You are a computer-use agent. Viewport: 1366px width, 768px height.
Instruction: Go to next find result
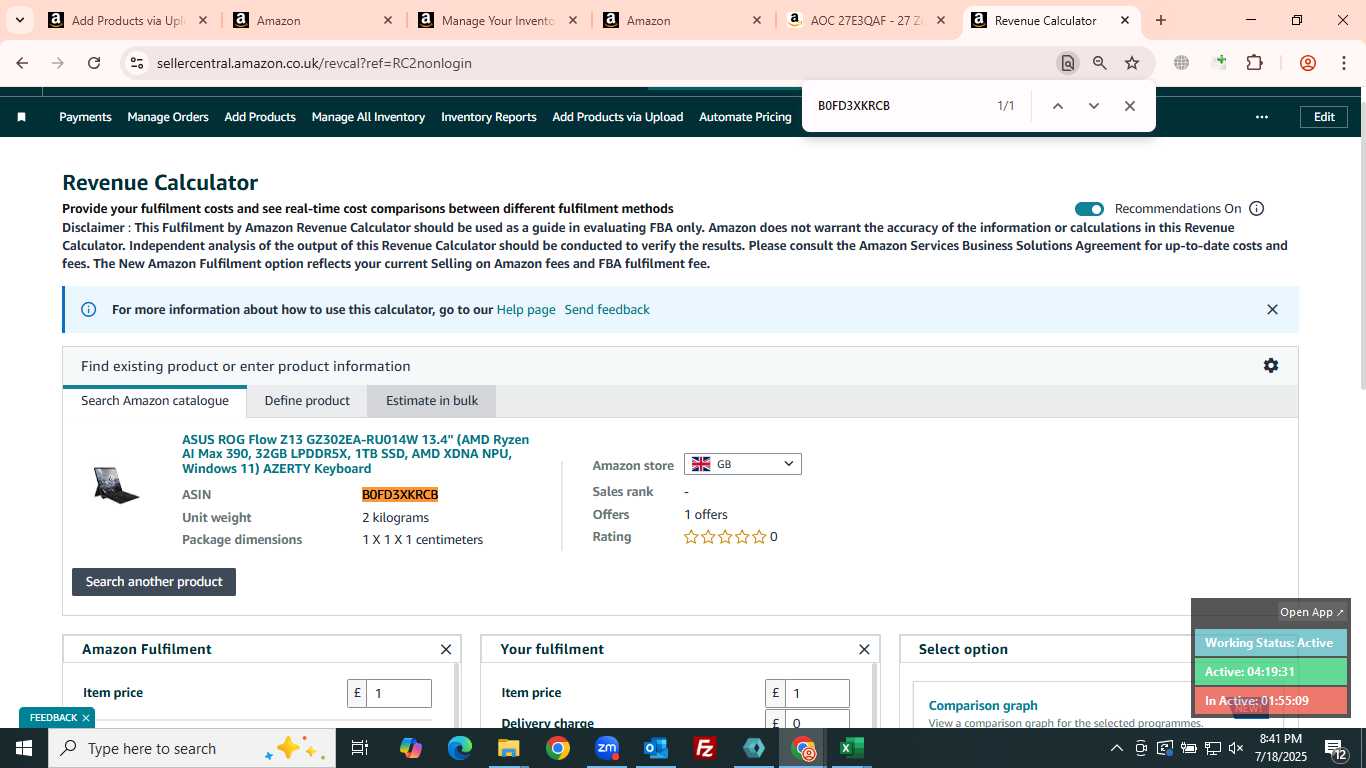pyautogui.click(x=1093, y=106)
